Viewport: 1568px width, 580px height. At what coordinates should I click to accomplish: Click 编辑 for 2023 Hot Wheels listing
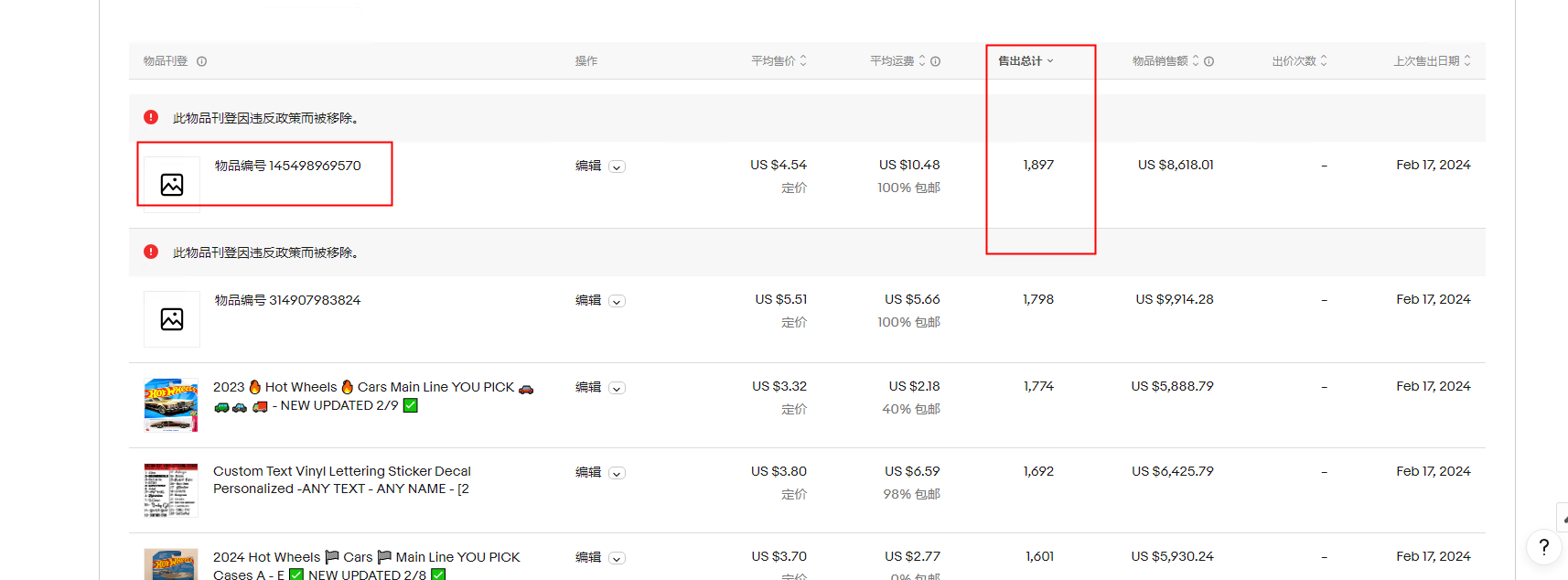click(588, 387)
